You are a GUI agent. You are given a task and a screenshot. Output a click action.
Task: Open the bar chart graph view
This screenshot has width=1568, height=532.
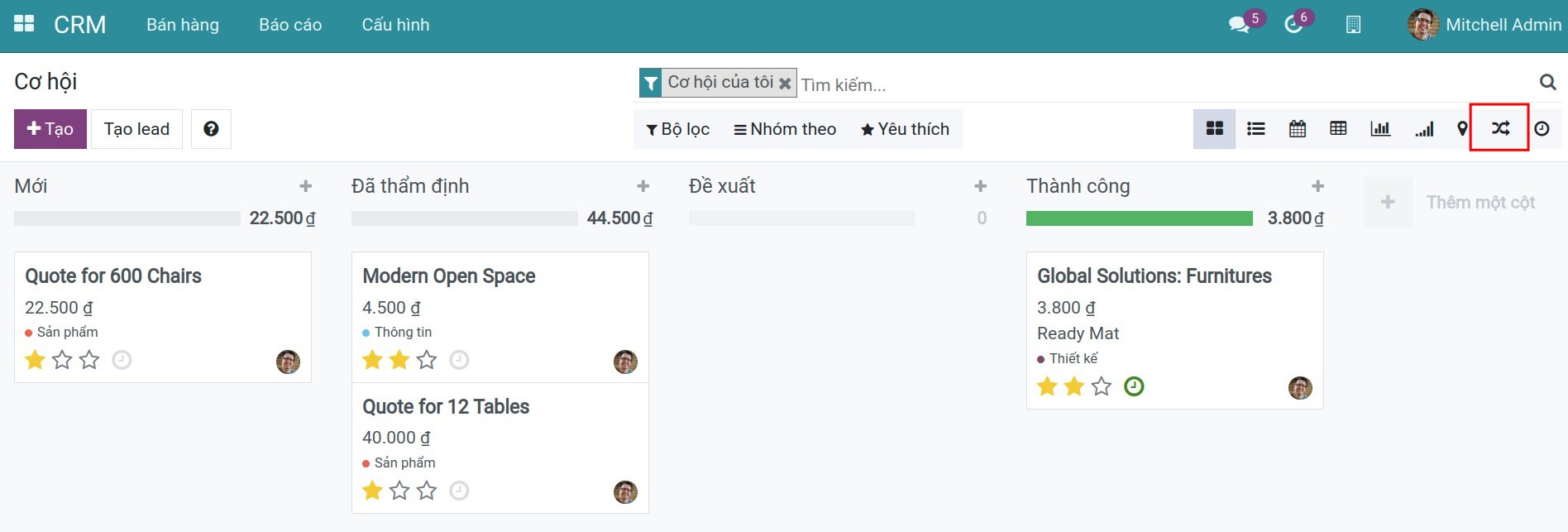1379,129
